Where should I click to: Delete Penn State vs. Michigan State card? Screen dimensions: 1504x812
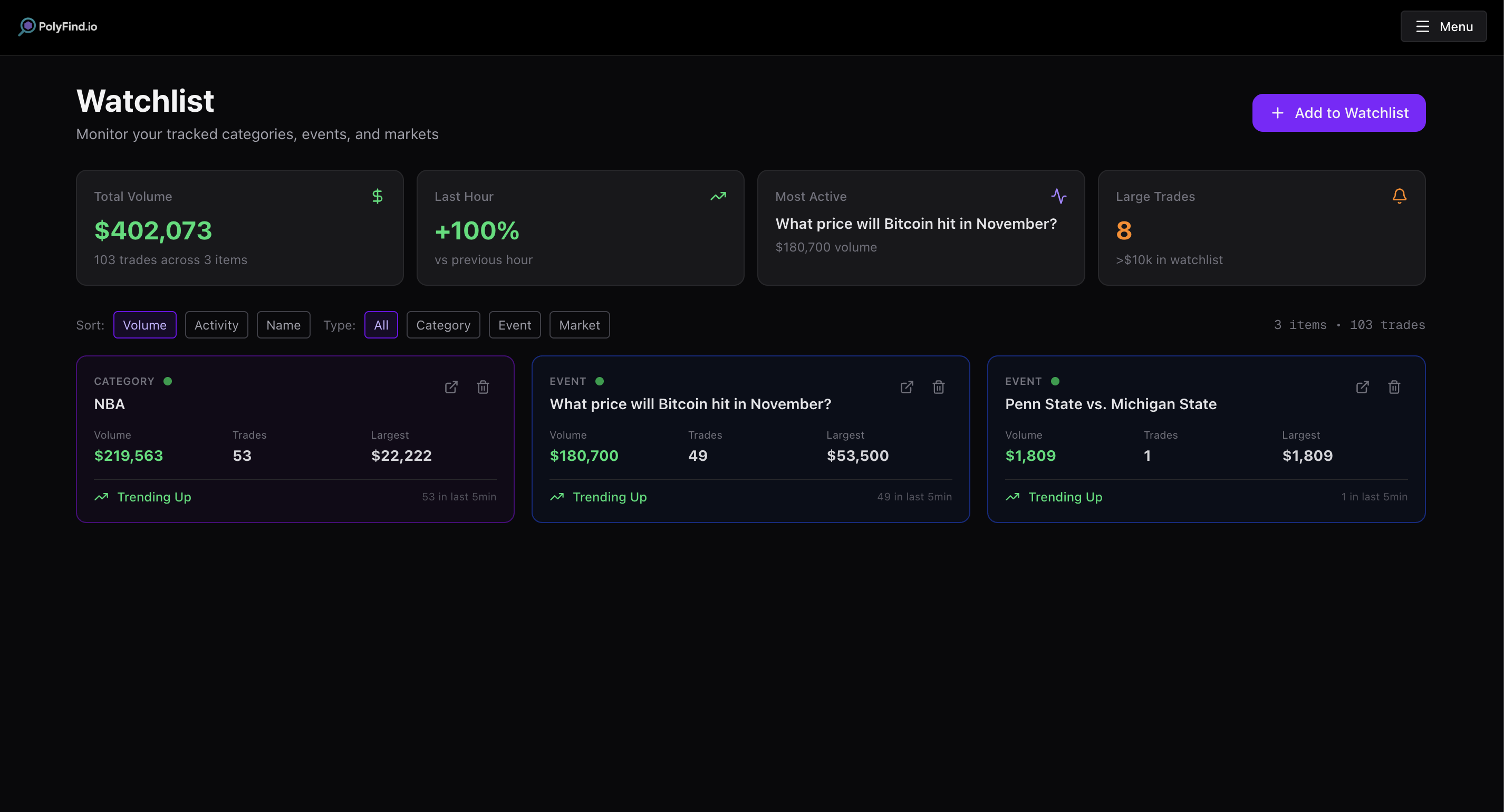click(1394, 387)
